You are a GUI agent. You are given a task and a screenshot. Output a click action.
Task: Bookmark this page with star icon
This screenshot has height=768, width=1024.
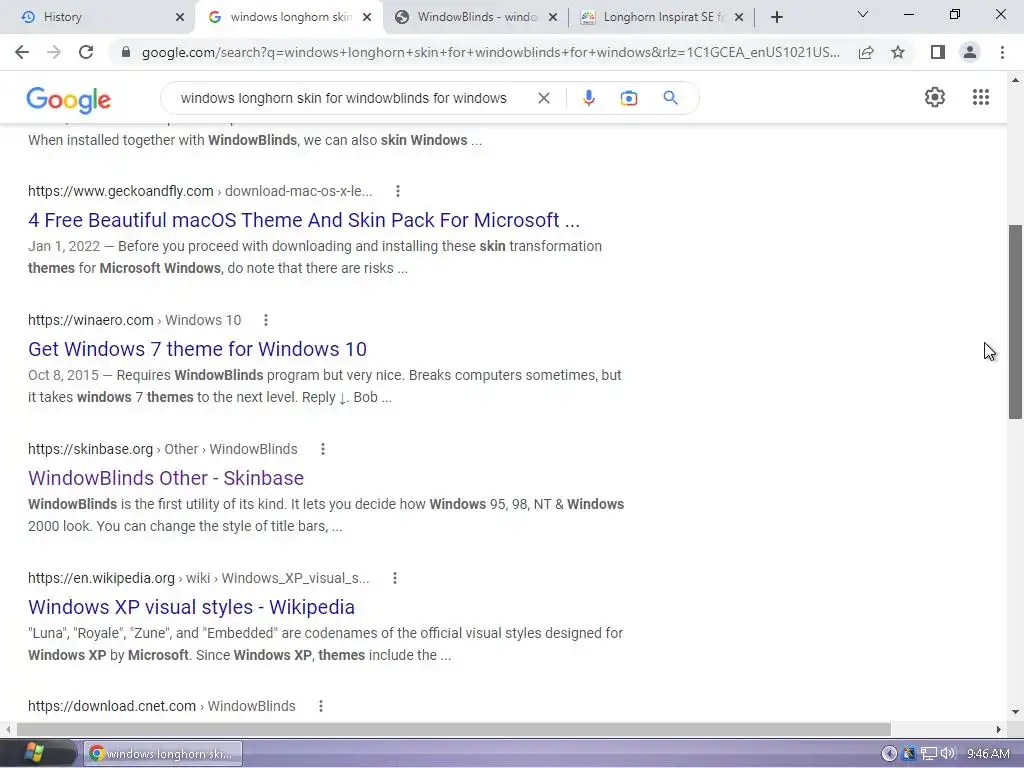coord(898,52)
